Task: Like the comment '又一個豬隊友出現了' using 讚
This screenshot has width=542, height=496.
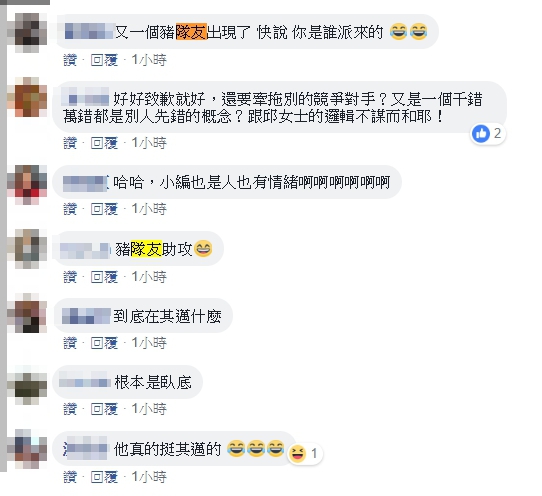Action: tap(70, 60)
